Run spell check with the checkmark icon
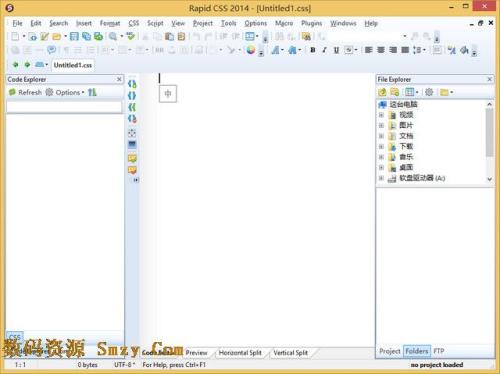The height and width of the screenshot is (374, 500). pos(131,36)
